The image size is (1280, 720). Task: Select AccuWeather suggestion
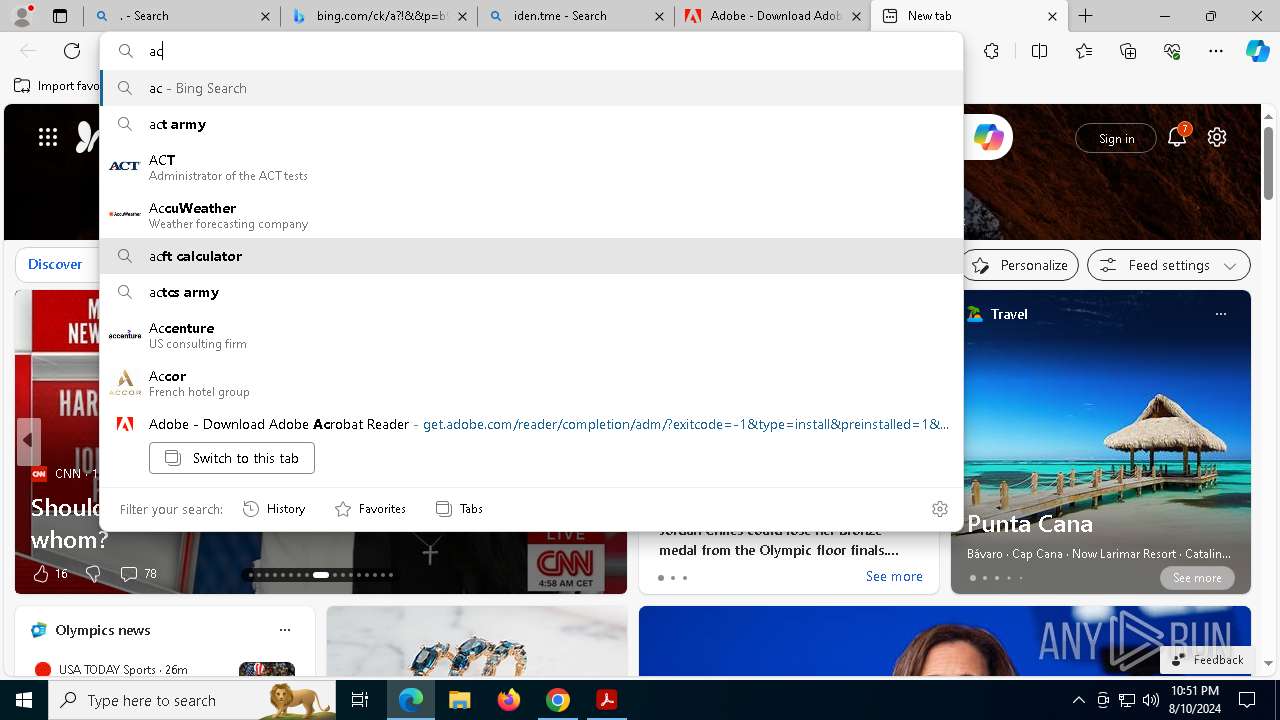(531, 214)
